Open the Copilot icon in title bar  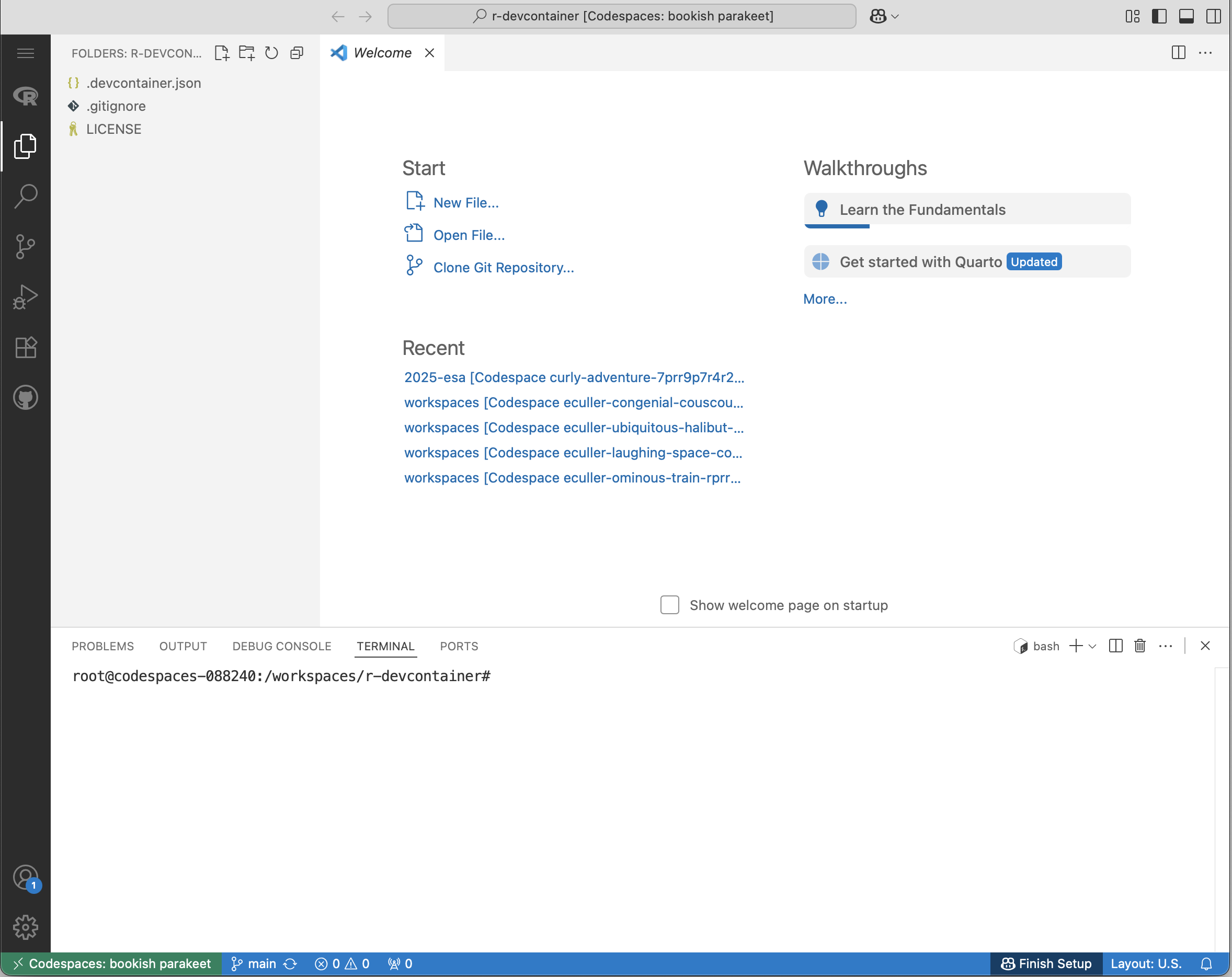[x=877, y=16]
